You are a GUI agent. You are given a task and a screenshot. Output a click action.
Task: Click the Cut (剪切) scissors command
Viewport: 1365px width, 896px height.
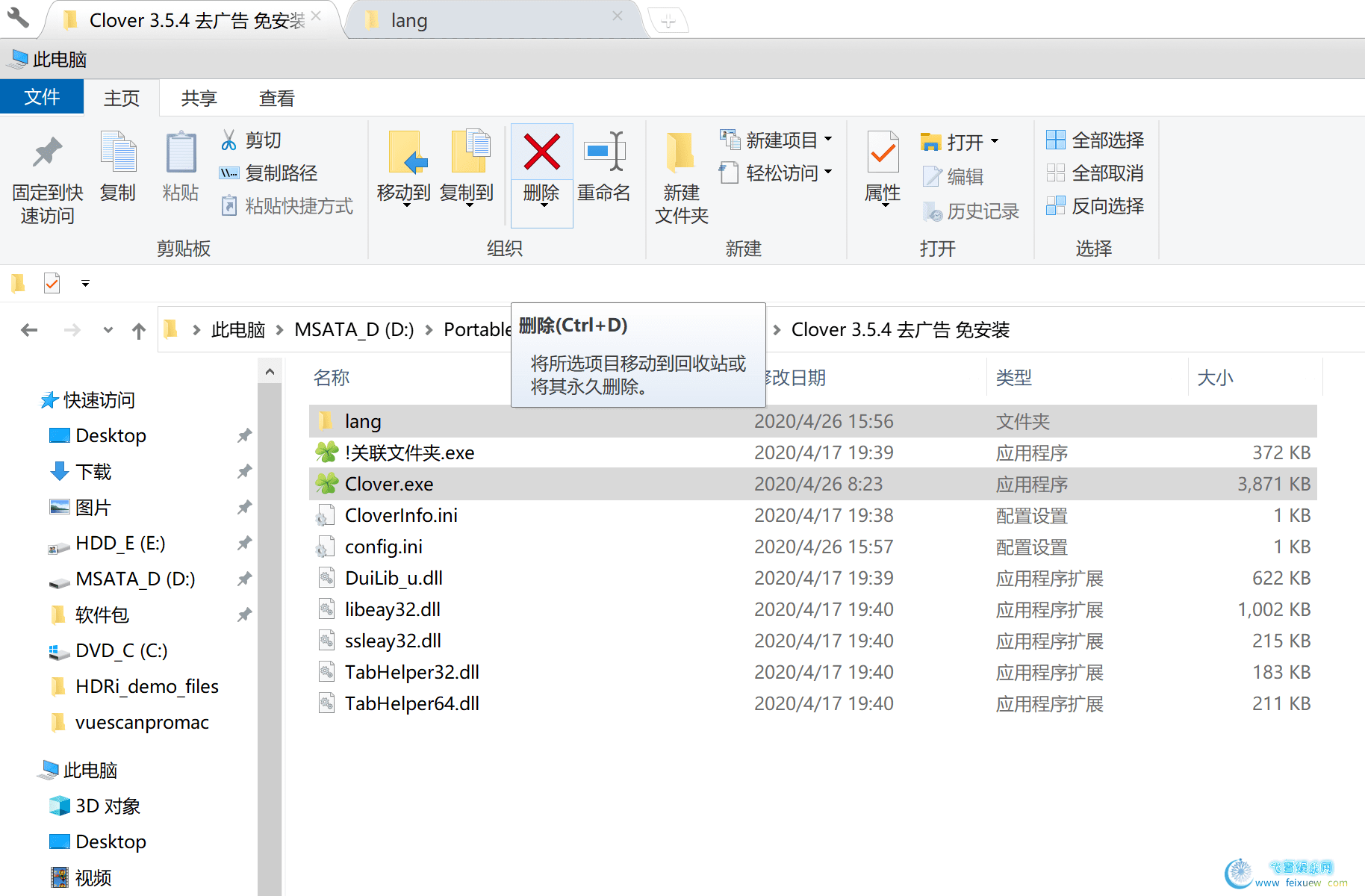point(250,140)
